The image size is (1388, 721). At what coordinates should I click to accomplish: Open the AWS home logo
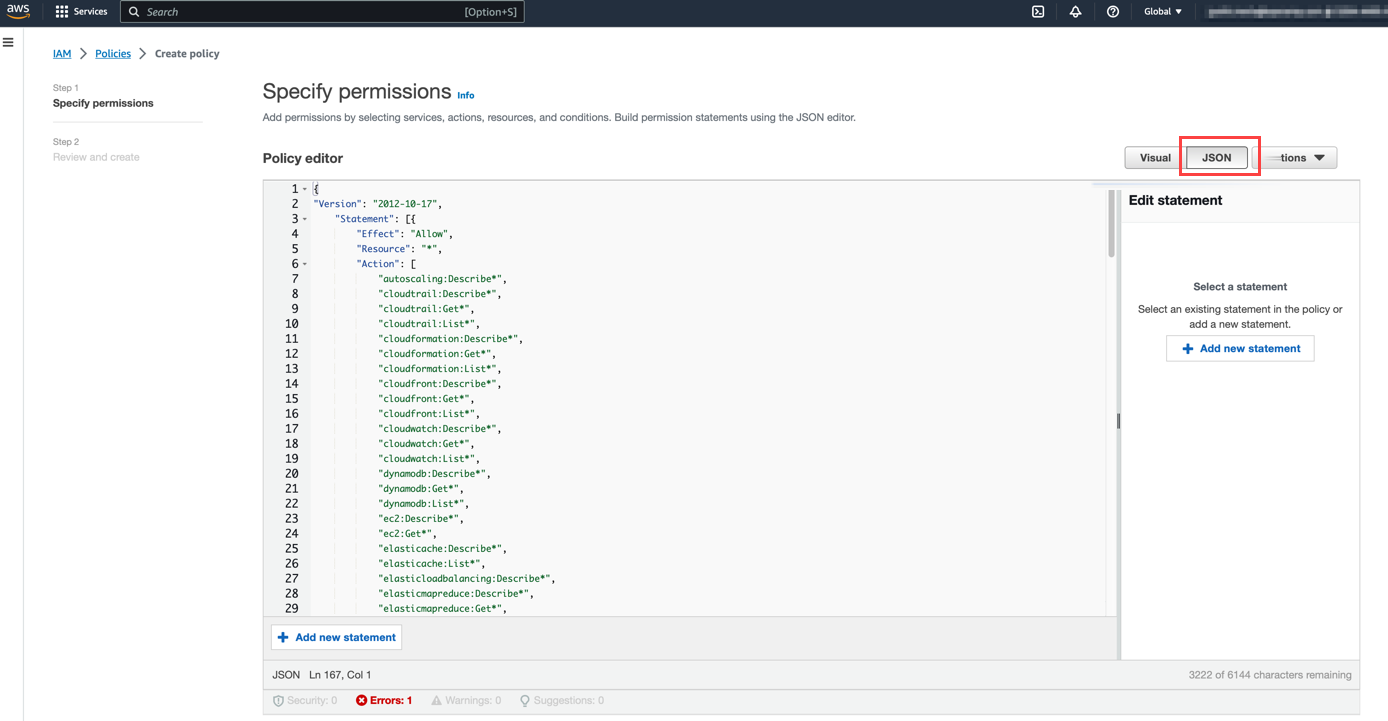tap(19, 12)
